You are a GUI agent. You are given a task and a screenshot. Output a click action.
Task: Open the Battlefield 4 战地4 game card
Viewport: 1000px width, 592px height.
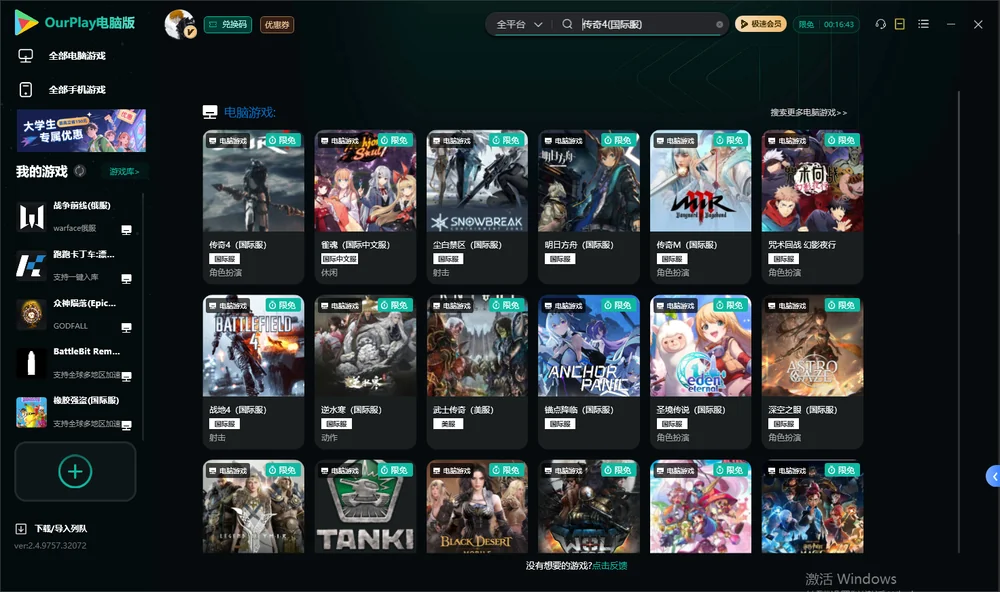253,372
